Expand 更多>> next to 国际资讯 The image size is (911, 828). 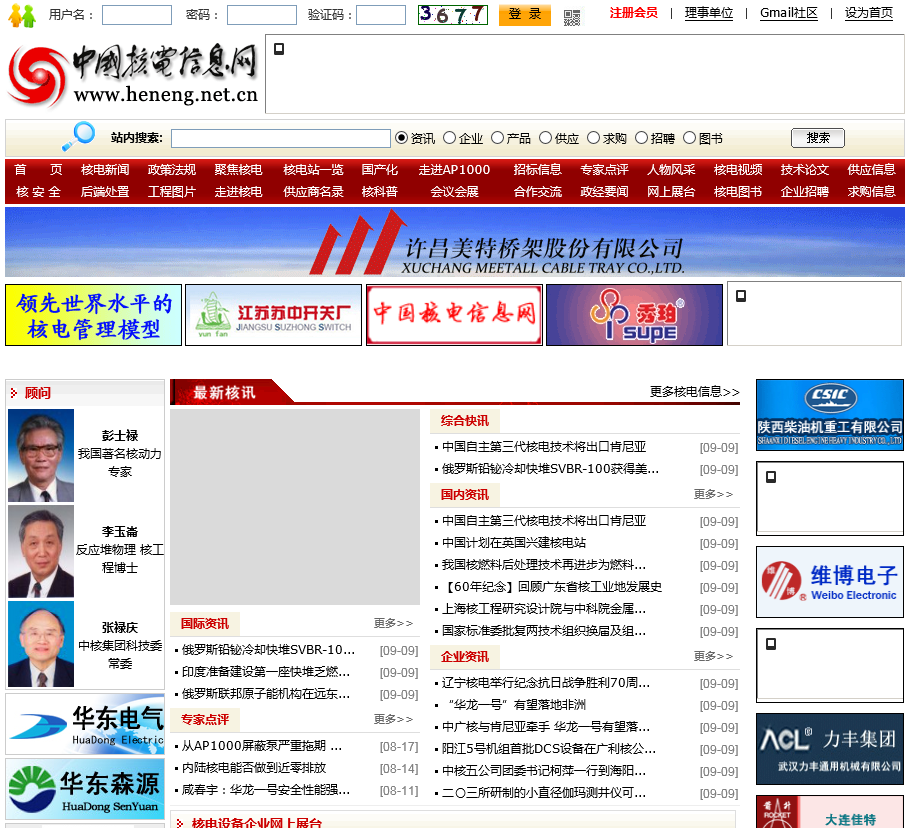point(393,623)
